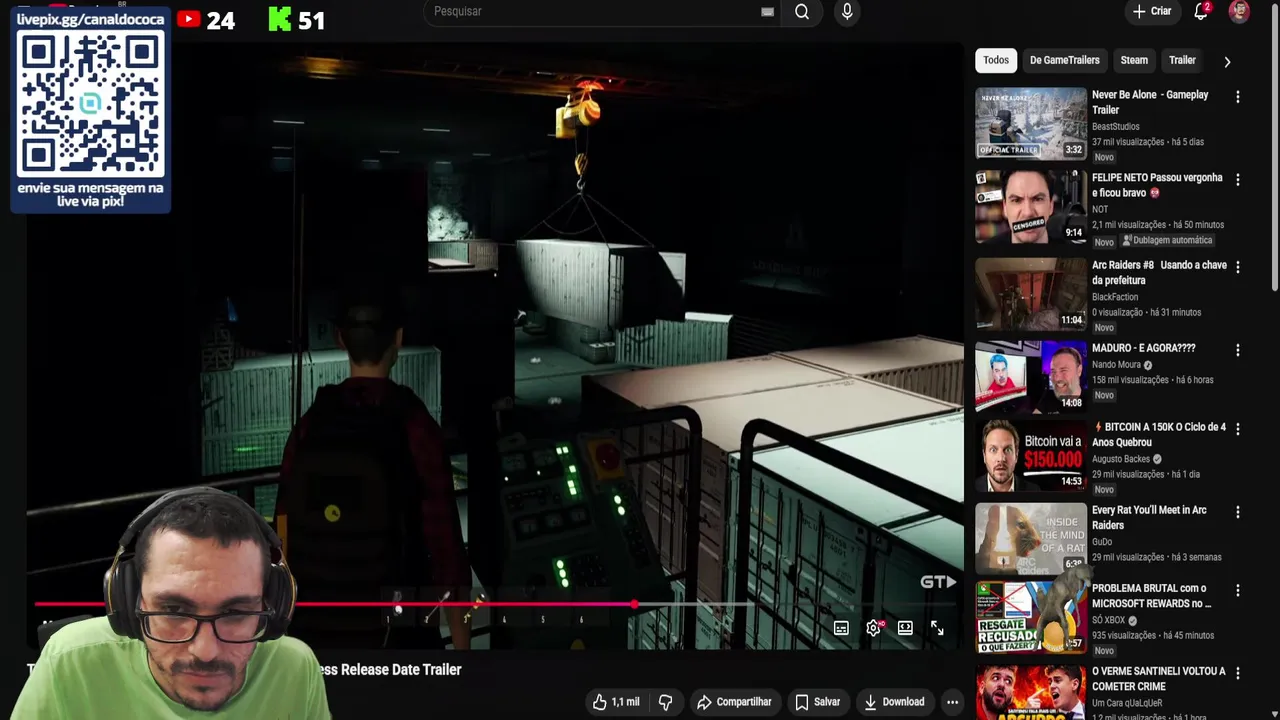
Task: Switch player to theater mode
Action: [905, 628]
